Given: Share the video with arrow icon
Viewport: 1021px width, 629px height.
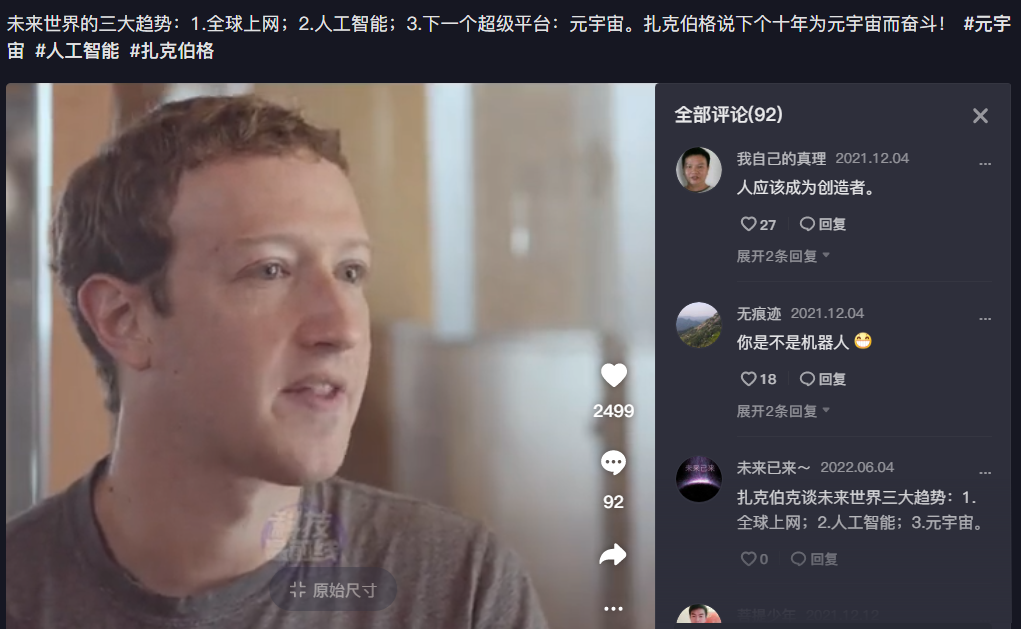Looking at the screenshot, I should click(x=613, y=555).
